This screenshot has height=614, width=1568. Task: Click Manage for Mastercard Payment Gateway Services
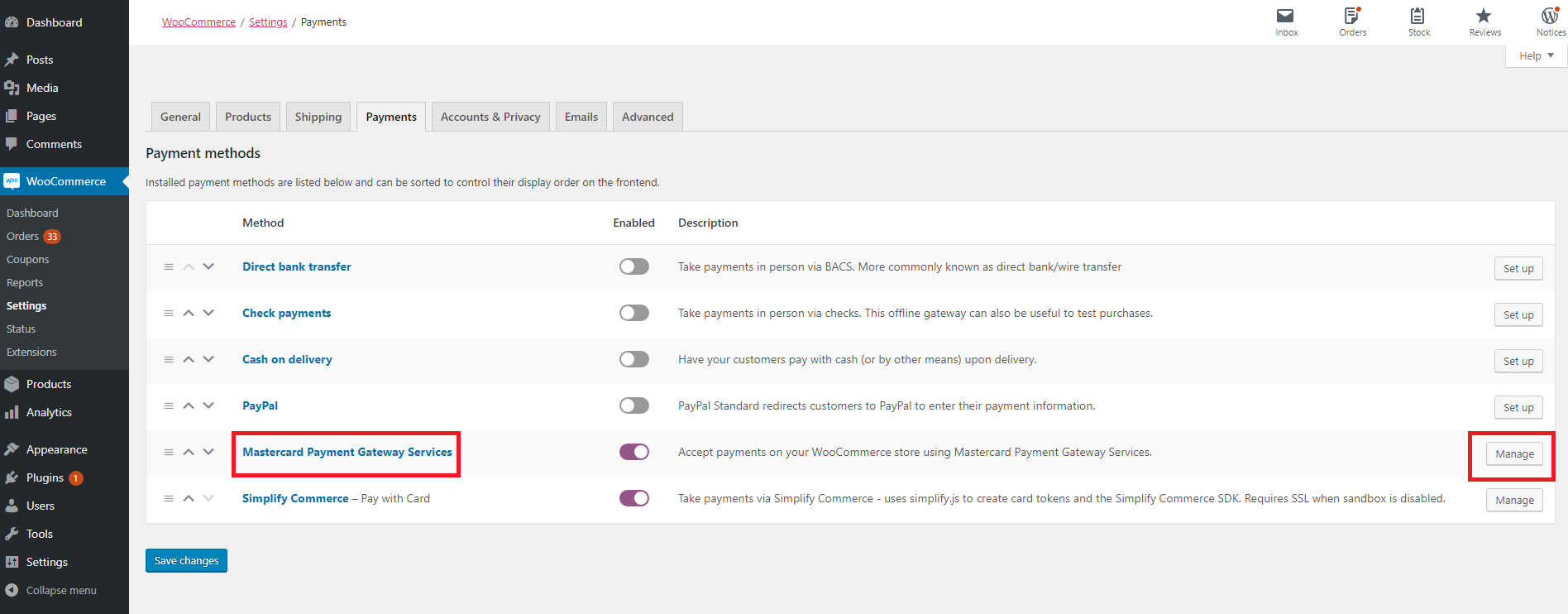tap(1514, 453)
